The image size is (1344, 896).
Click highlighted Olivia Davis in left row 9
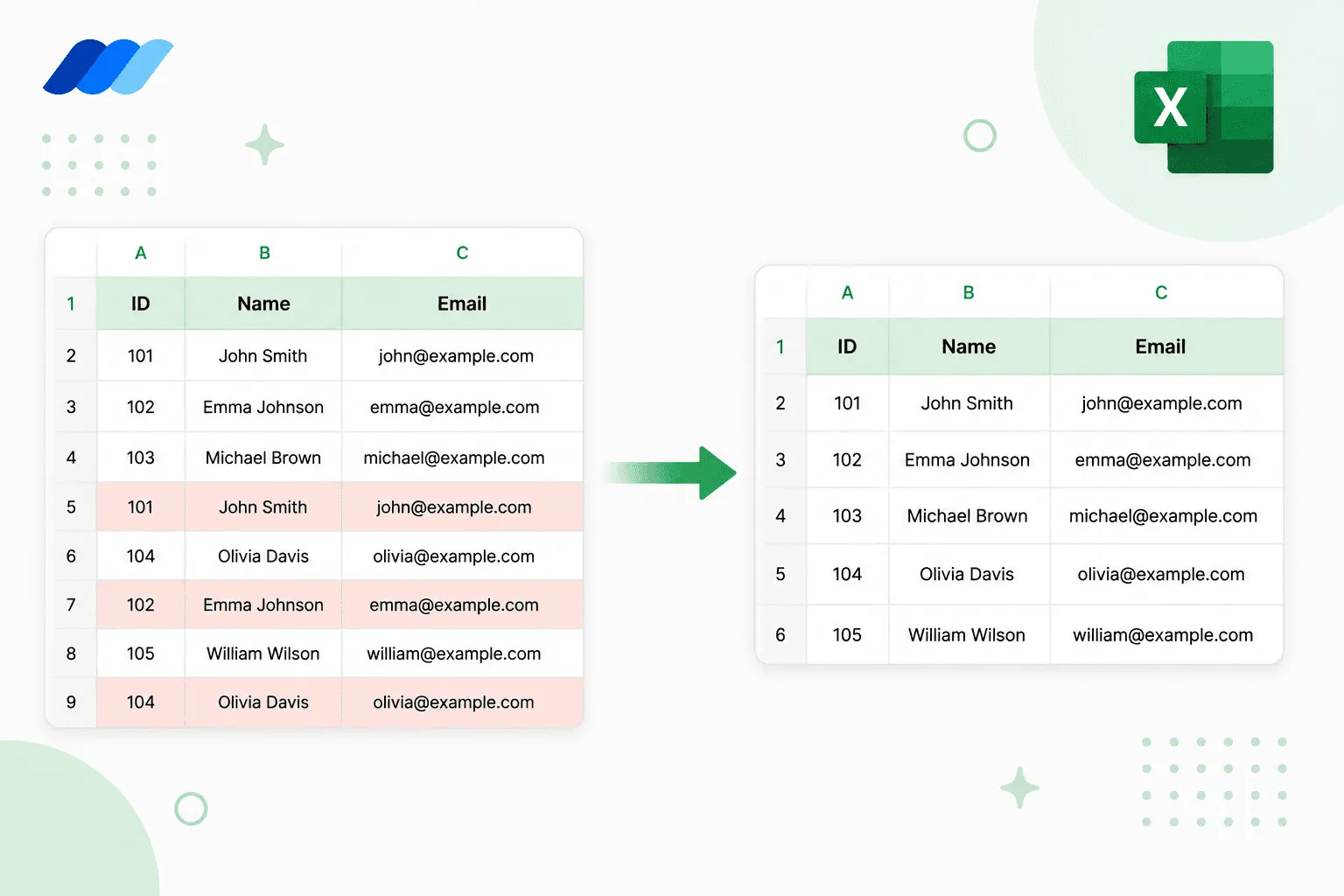(x=263, y=703)
